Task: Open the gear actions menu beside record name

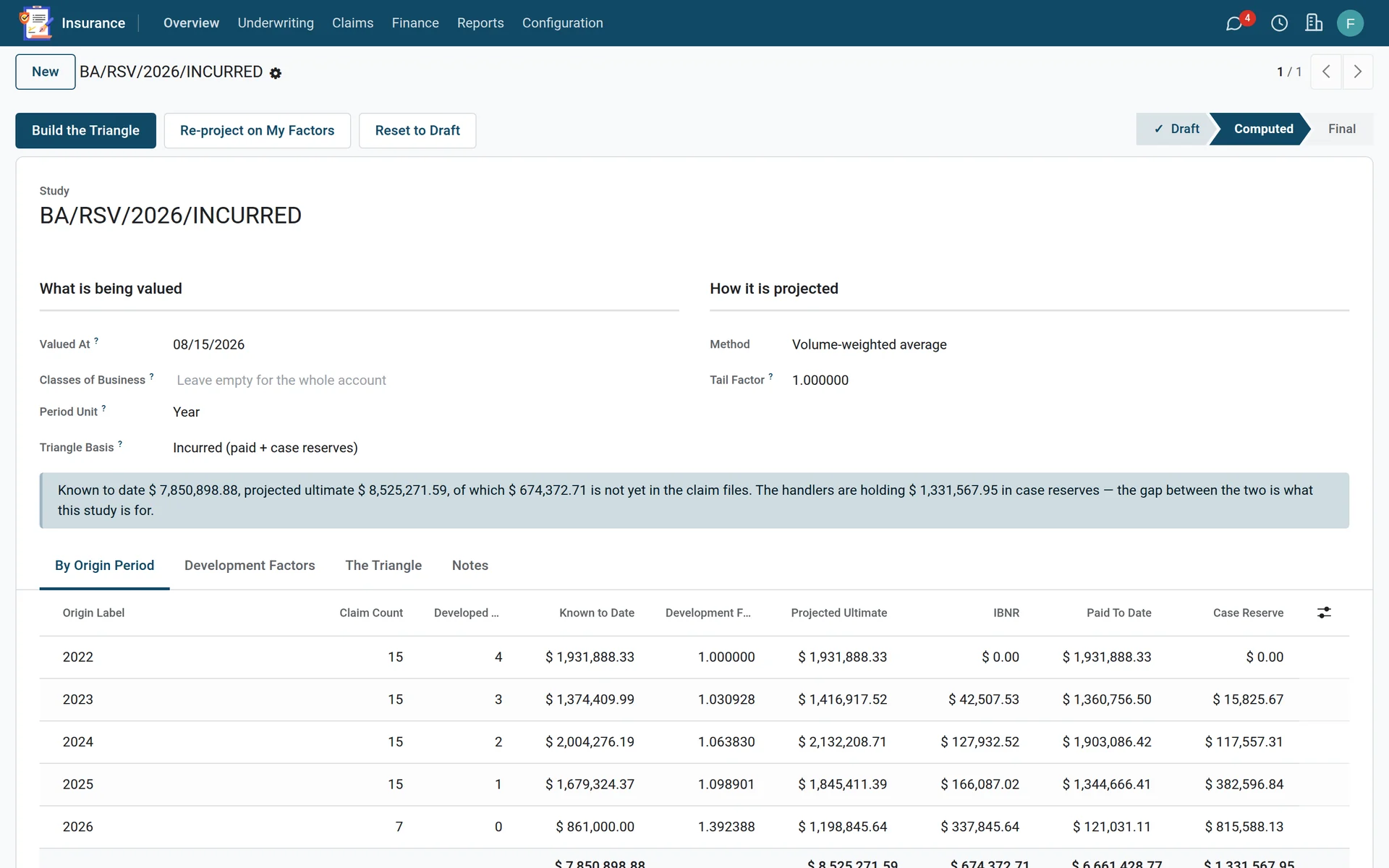Action: (276, 73)
